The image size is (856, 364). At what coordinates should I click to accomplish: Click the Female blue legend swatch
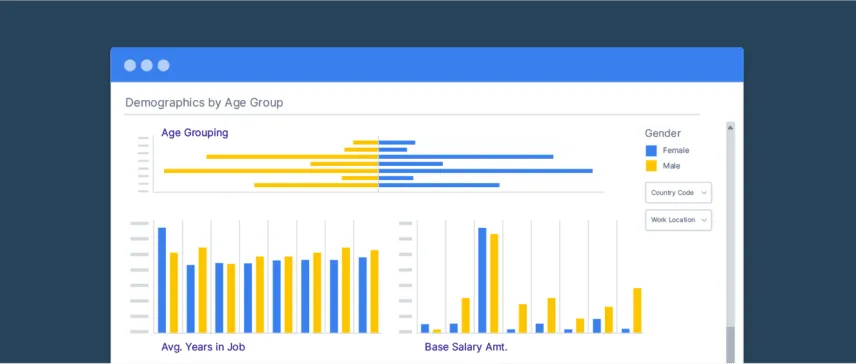651,151
